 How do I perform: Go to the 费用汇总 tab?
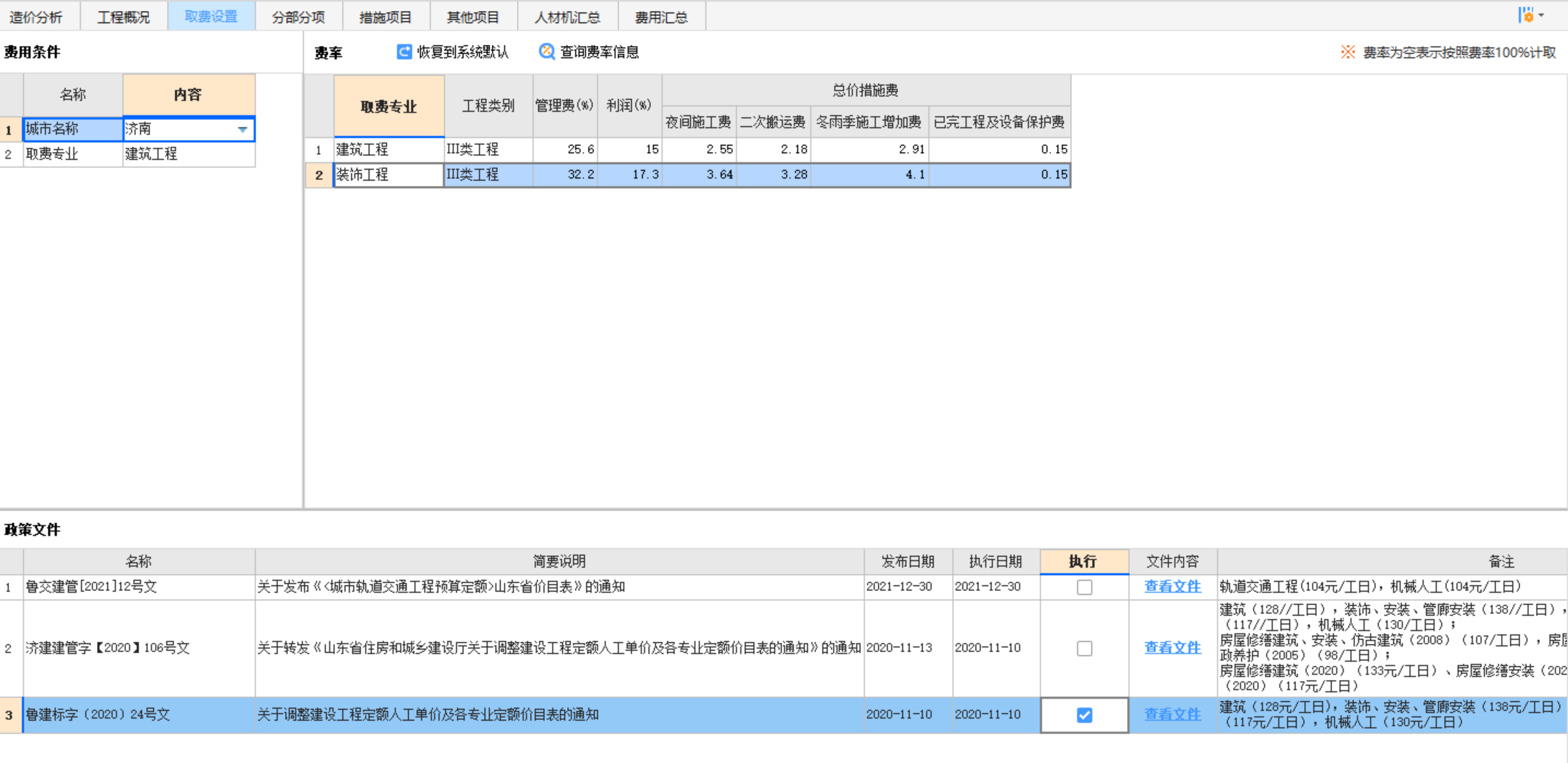click(x=662, y=17)
